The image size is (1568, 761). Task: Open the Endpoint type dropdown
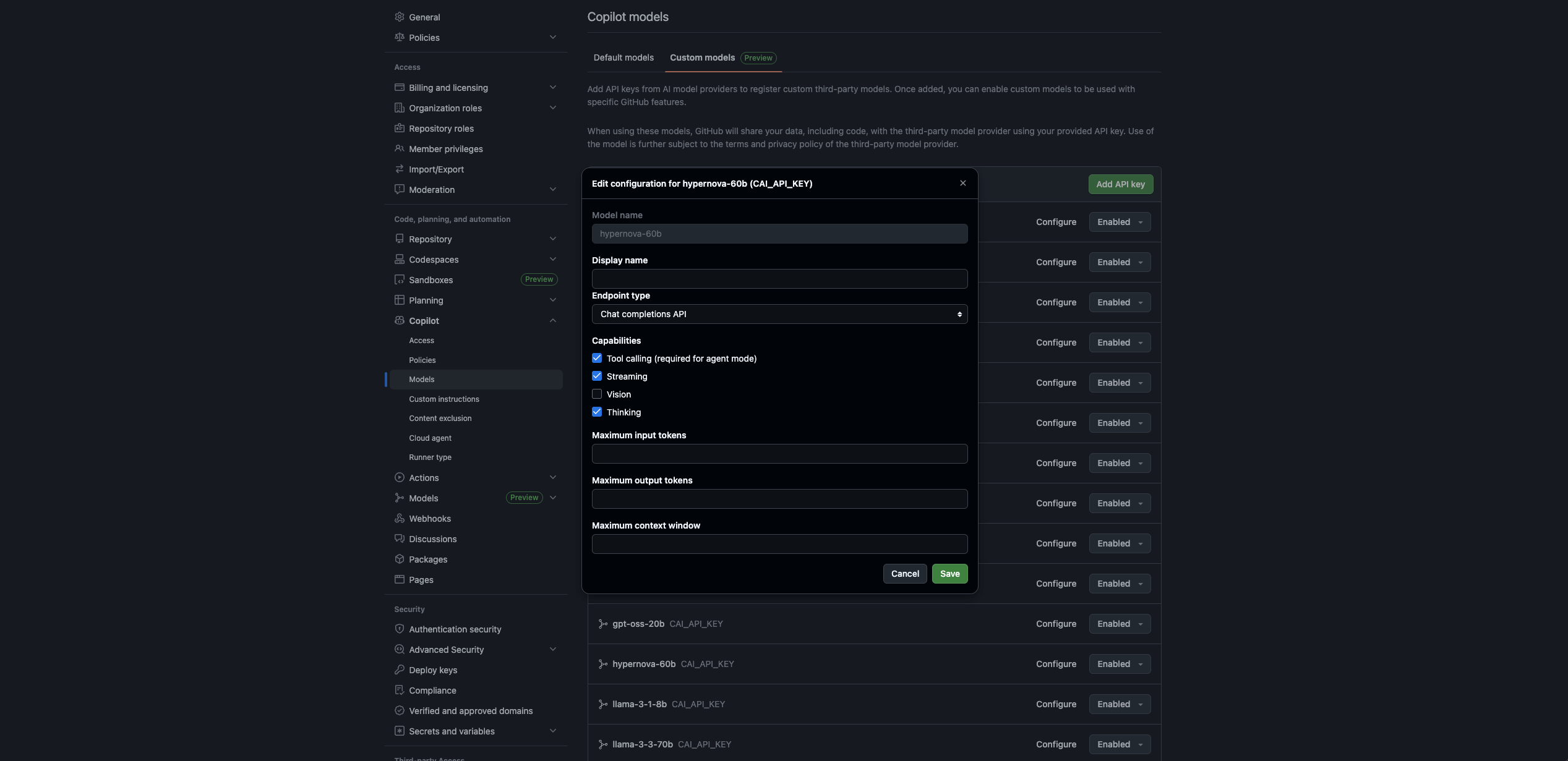[x=779, y=314]
